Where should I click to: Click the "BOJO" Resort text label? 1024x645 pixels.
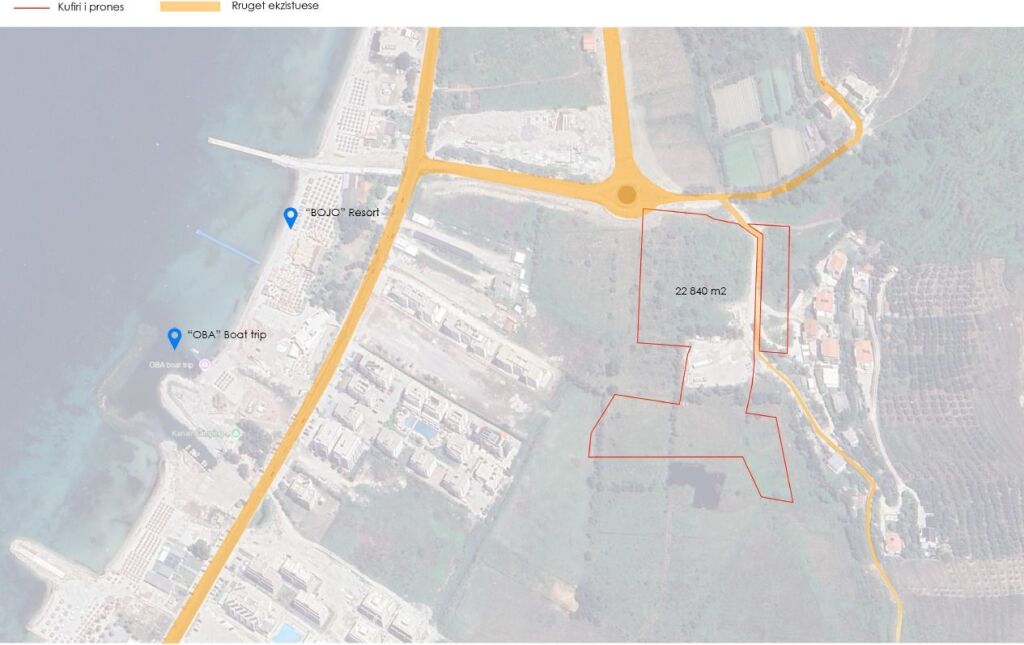pos(342,212)
